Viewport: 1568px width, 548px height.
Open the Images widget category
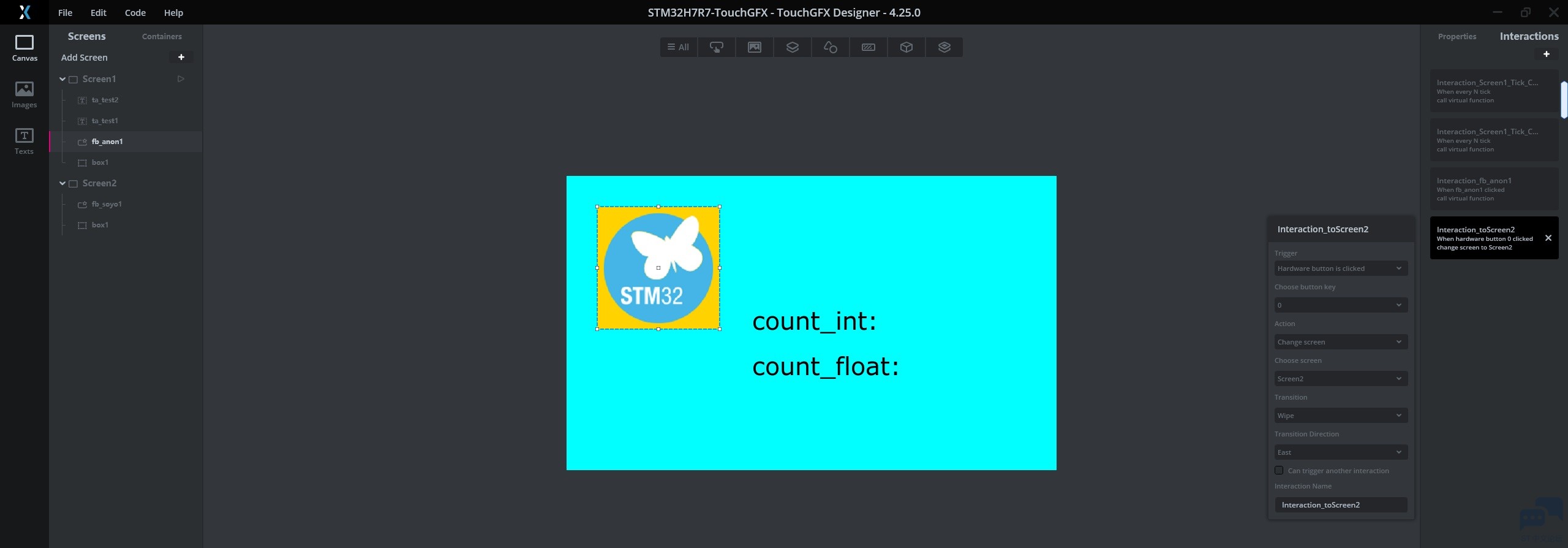click(x=754, y=47)
